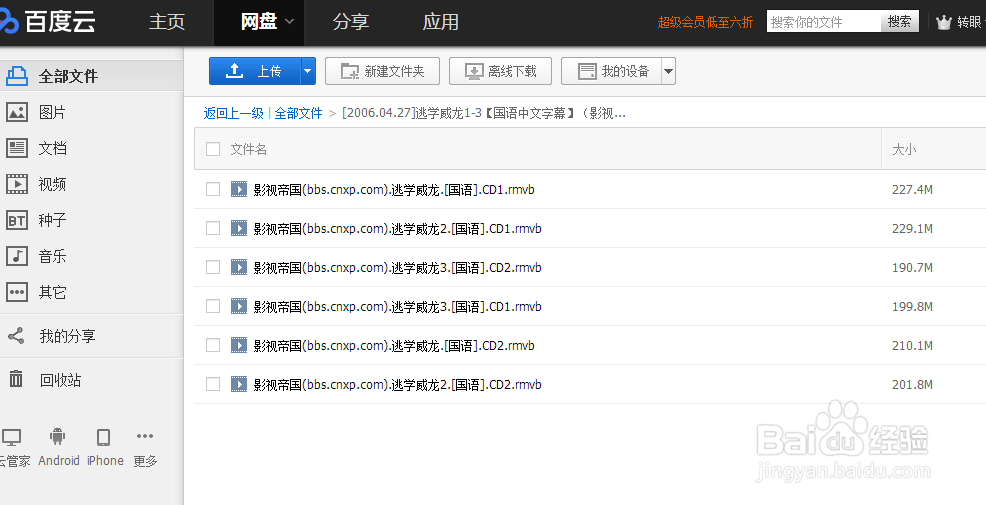Expand the 我的设备 dropdown arrow

668,71
